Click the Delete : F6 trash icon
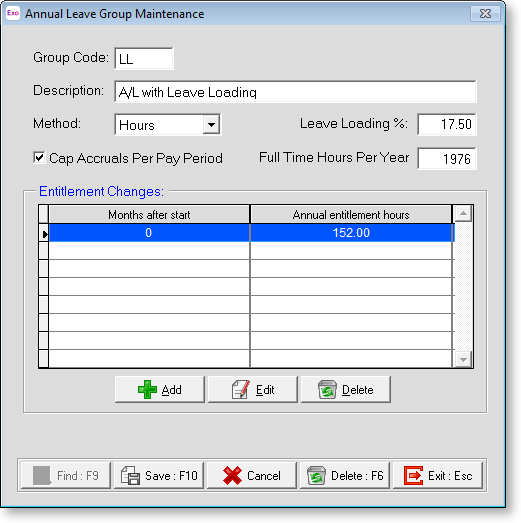 [x=316, y=475]
